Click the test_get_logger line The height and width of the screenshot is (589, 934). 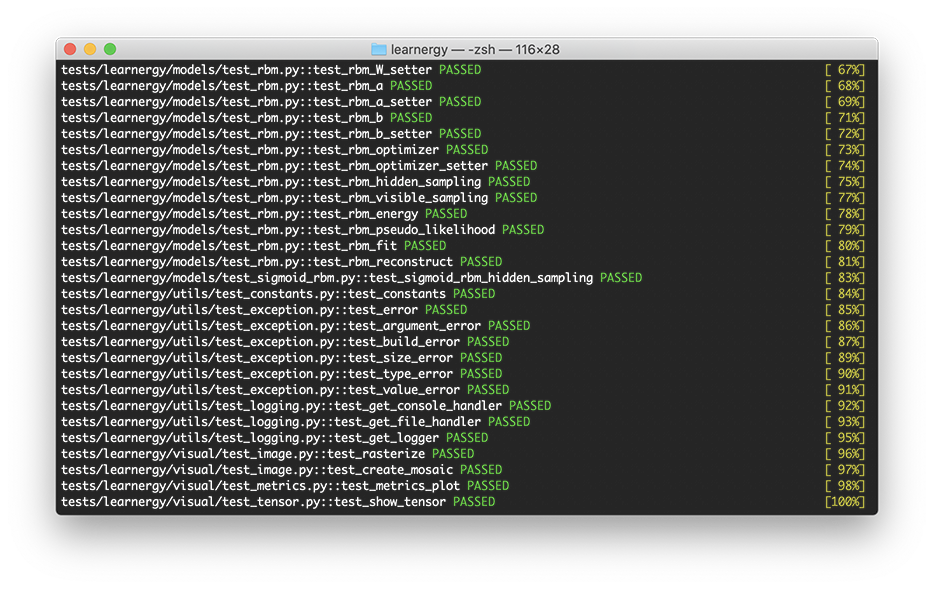pos(275,438)
